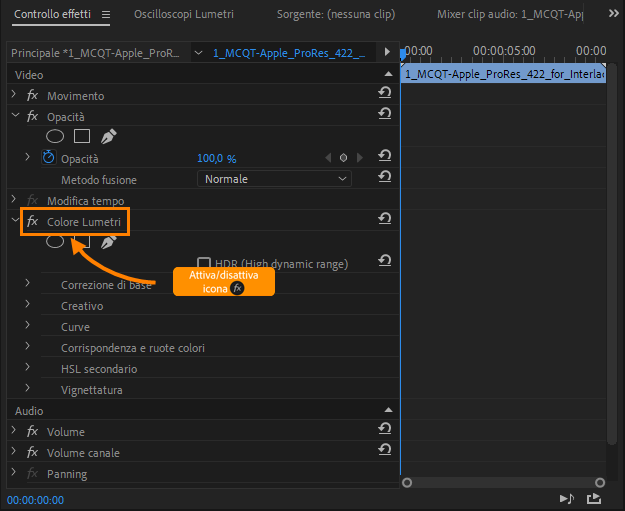Image resolution: width=625 pixels, height=511 pixels.
Task: Expand the Volume canale effect
Action: 14,451
